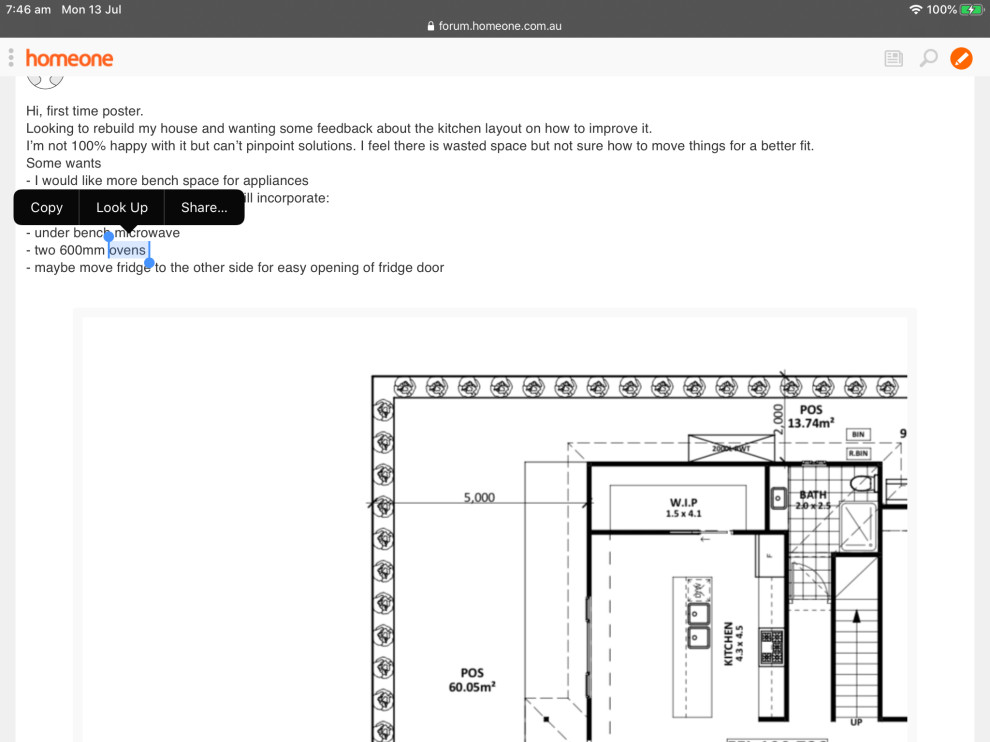Tap the battery indicator in the status bar
This screenshot has height=742, width=990.
click(970, 9)
